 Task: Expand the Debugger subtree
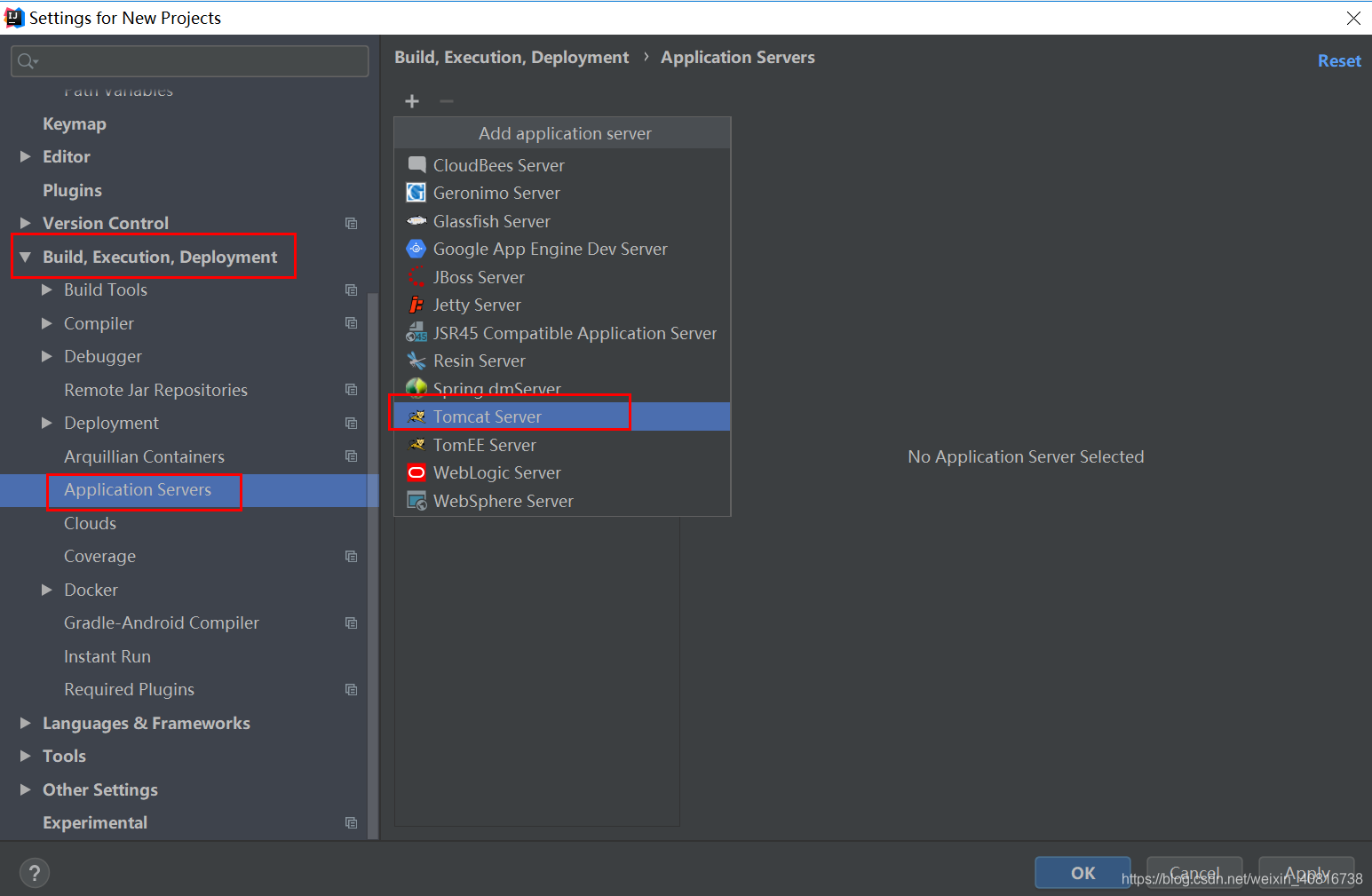[x=46, y=356]
